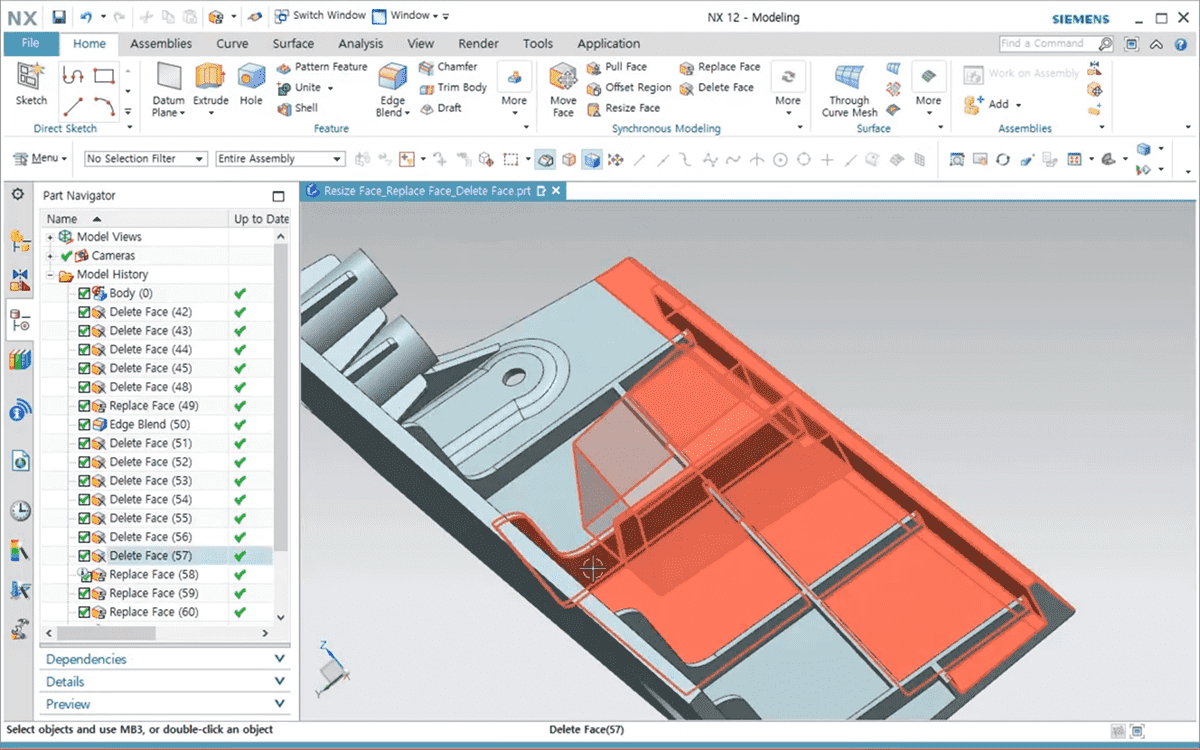Viewport: 1200px width, 750px height.
Task: Launch the Move Face command
Action: pyautogui.click(x=563, y=90)
